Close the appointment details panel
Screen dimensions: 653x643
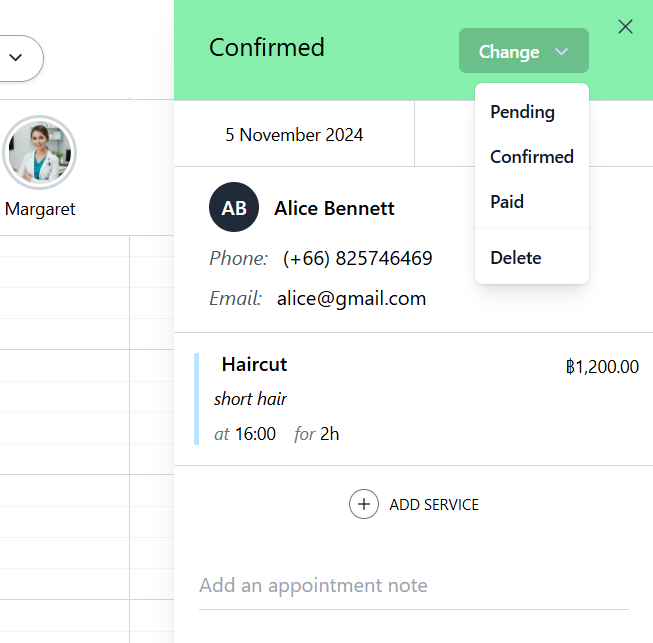tap(625, 27)
